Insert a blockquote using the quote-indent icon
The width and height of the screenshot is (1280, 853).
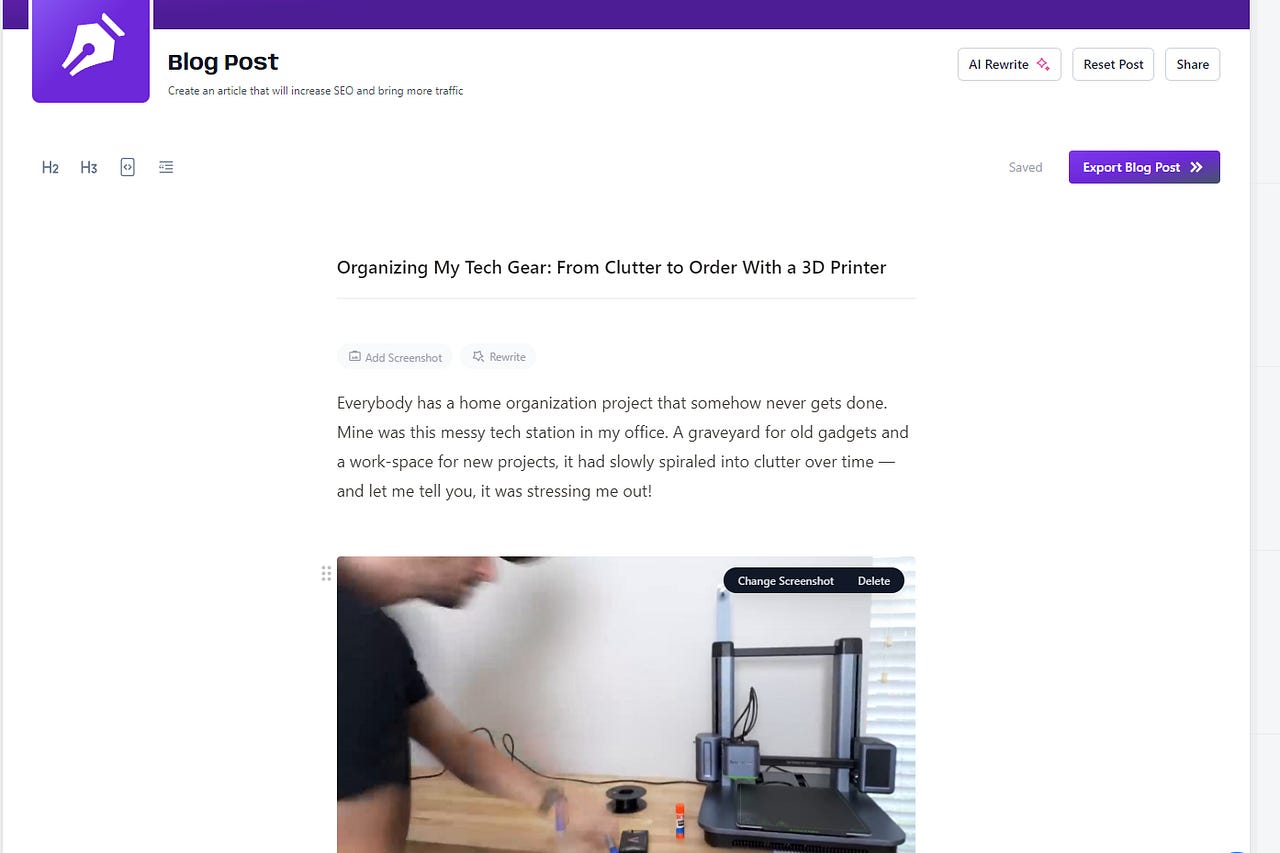166,167
